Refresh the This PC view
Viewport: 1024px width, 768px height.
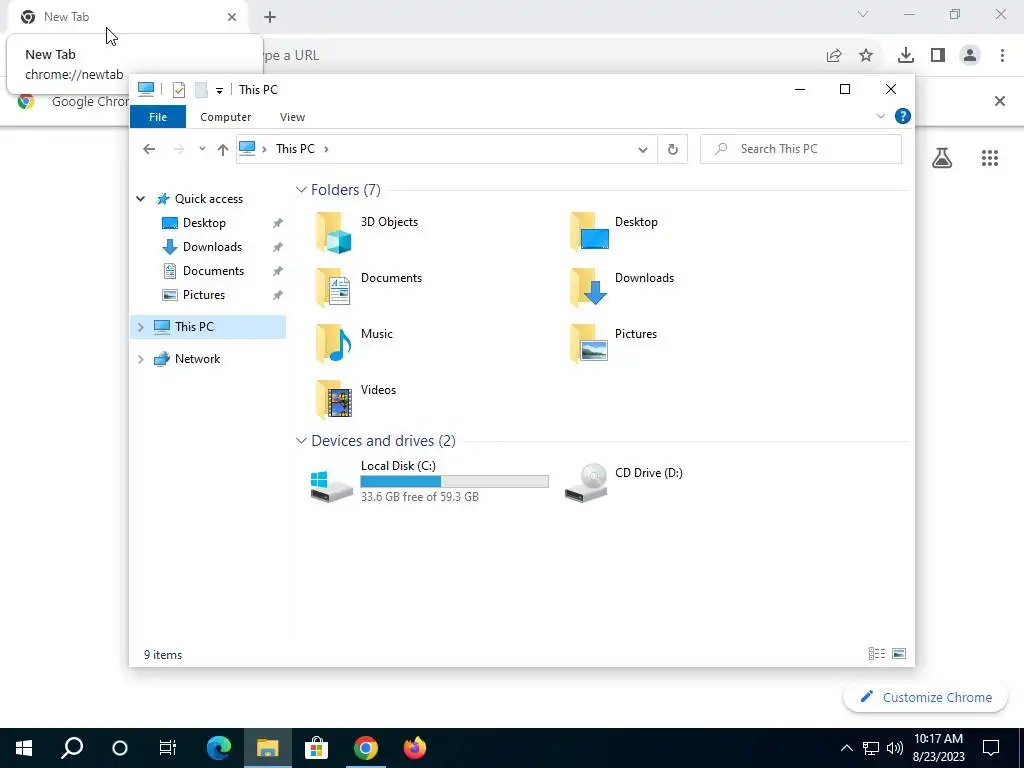673,150
